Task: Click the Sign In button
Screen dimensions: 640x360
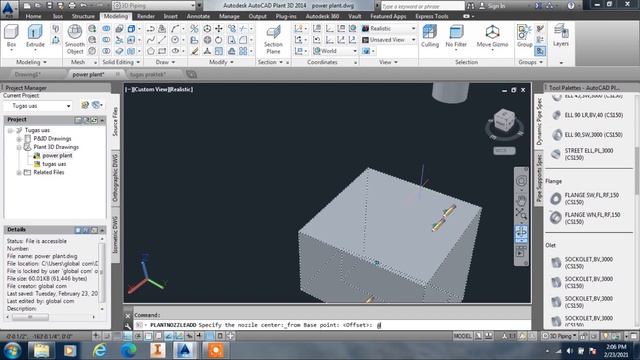Action: 493,6
